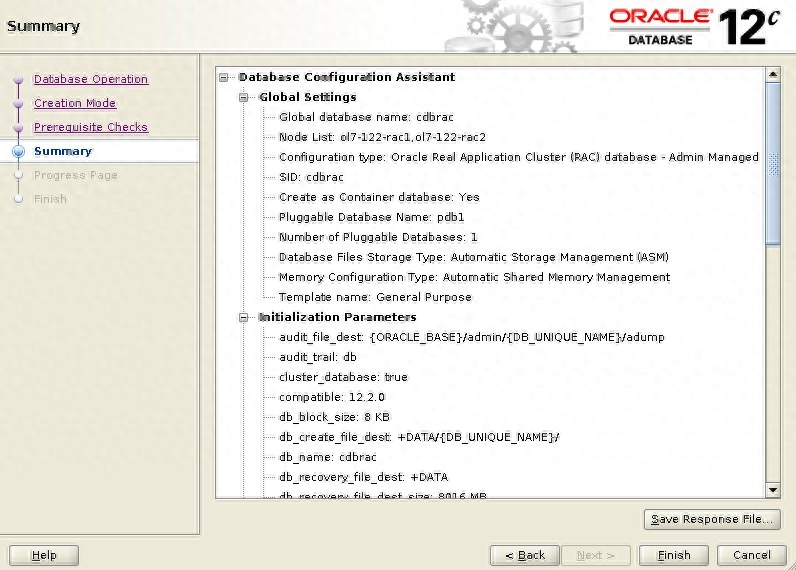Select the Node List tree entry

point(382,137)
